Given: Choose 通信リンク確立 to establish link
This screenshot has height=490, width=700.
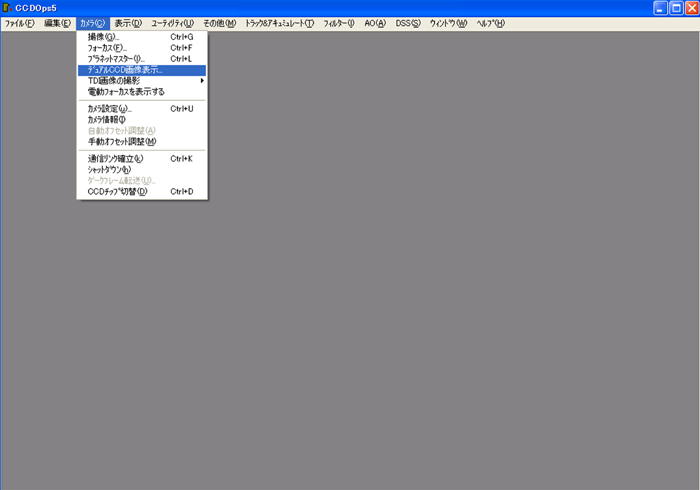Looking at the screenshot, I should tap(116, 158).
